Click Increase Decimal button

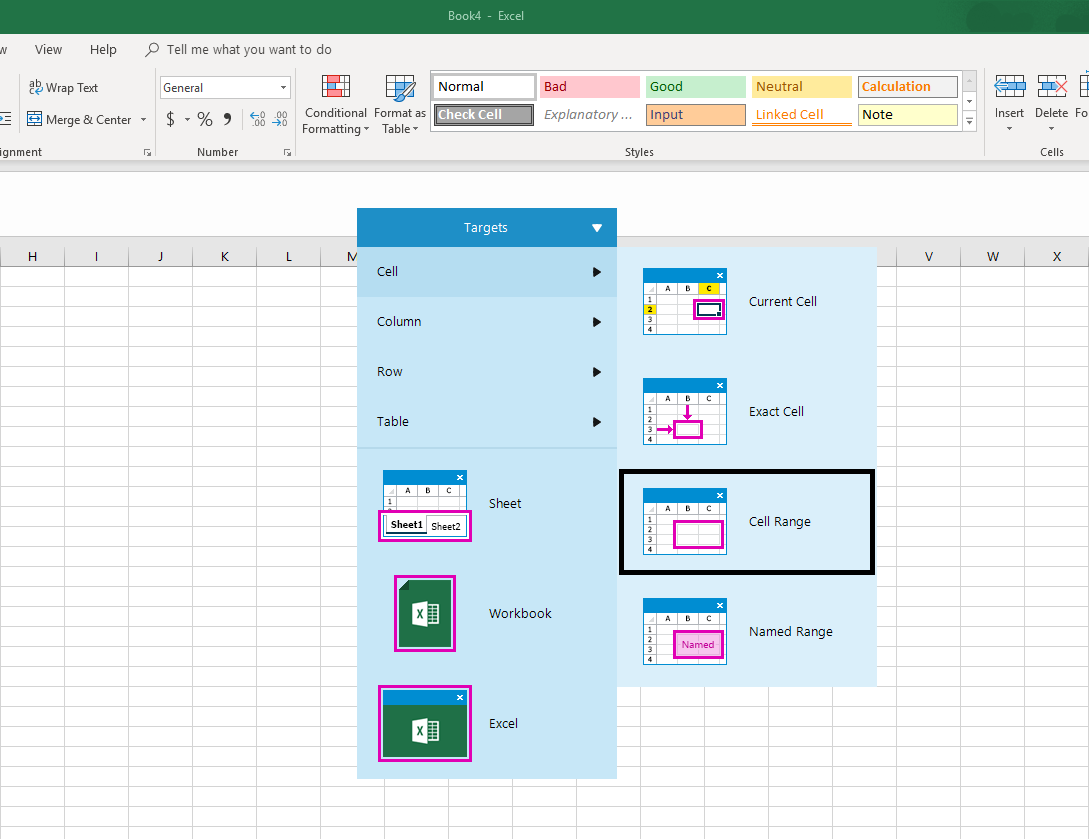click(x=258, y=119)
